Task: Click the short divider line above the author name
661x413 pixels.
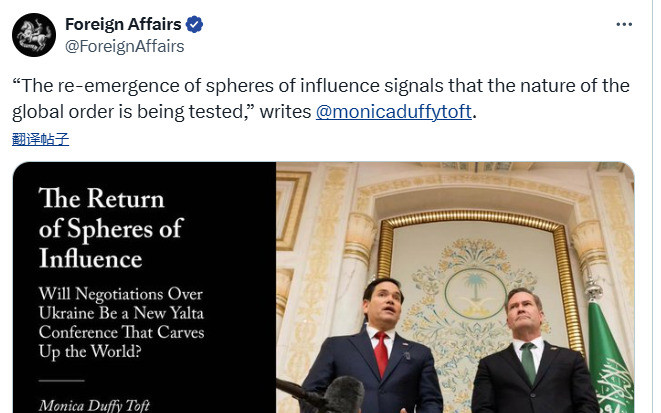Action: click(62, 381)
